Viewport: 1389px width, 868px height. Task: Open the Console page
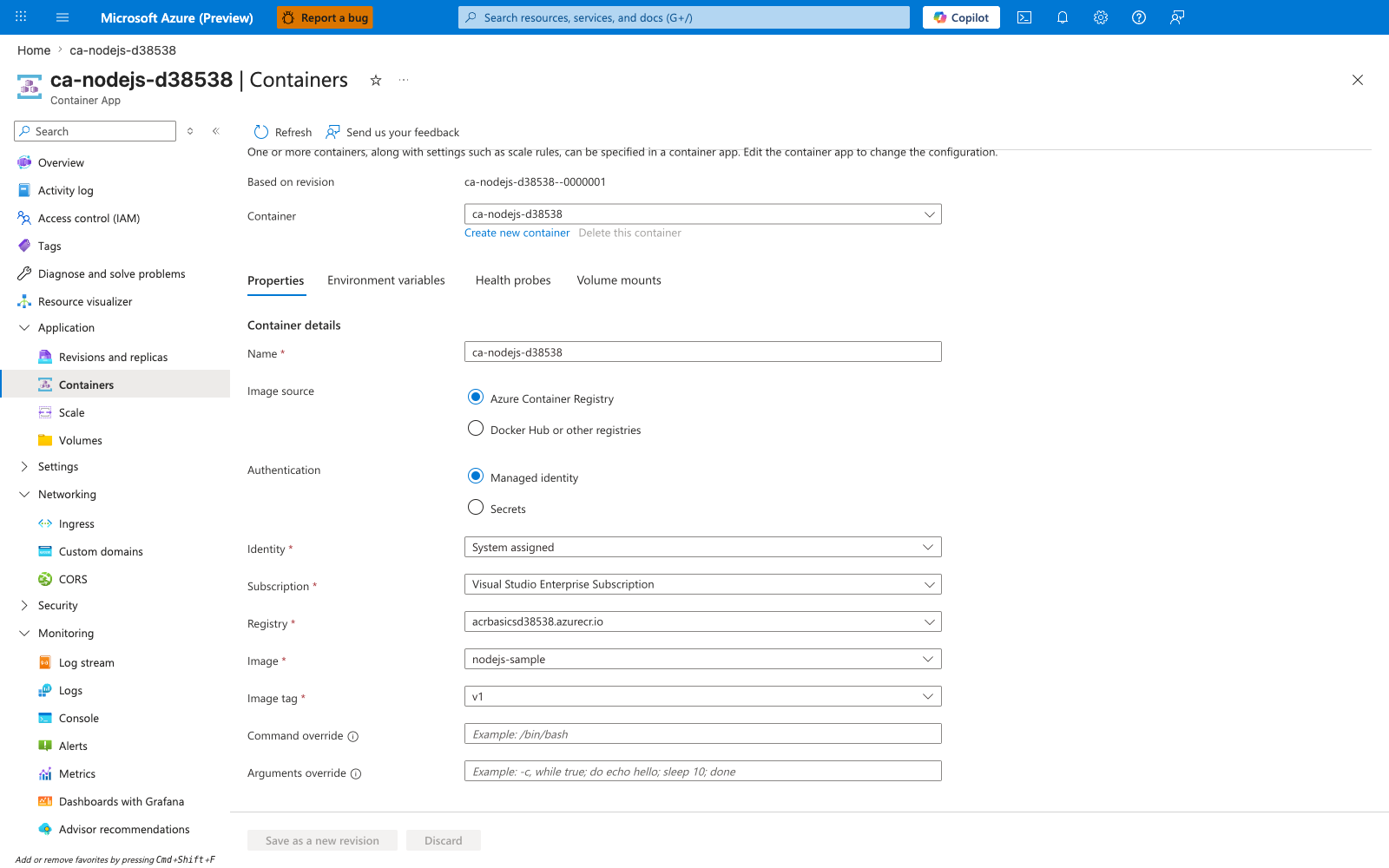point(79,718)
